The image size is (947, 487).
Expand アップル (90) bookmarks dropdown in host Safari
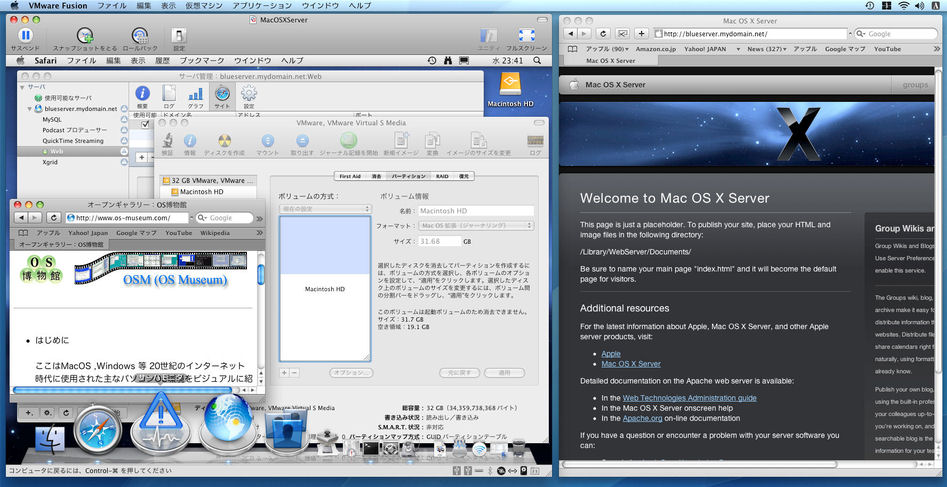[607, 49]
